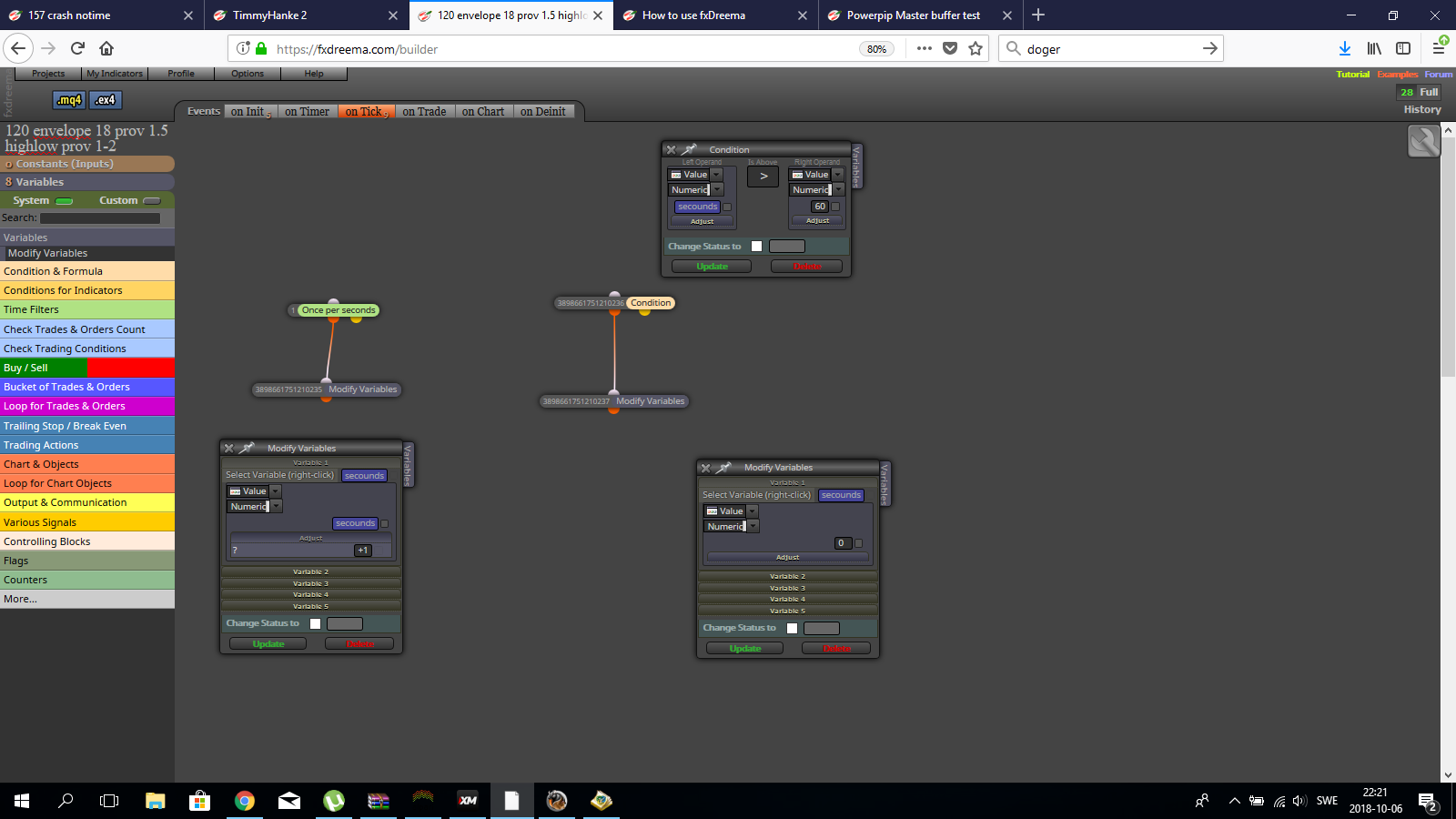Expand Variable 3 section in right Modify panel
The width and height of the screenshot is (1456, 819).
(x=788, y=588)
